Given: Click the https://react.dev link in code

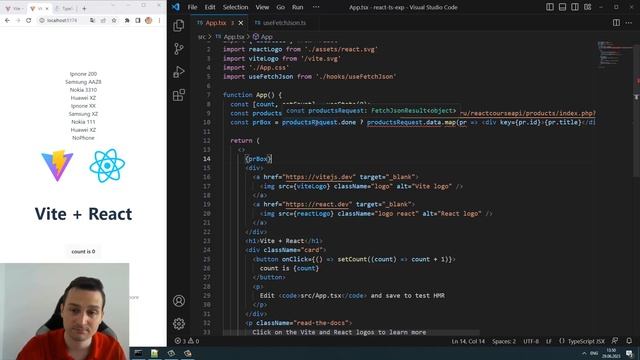Looking at the screenshot, I should pos(316,204).
